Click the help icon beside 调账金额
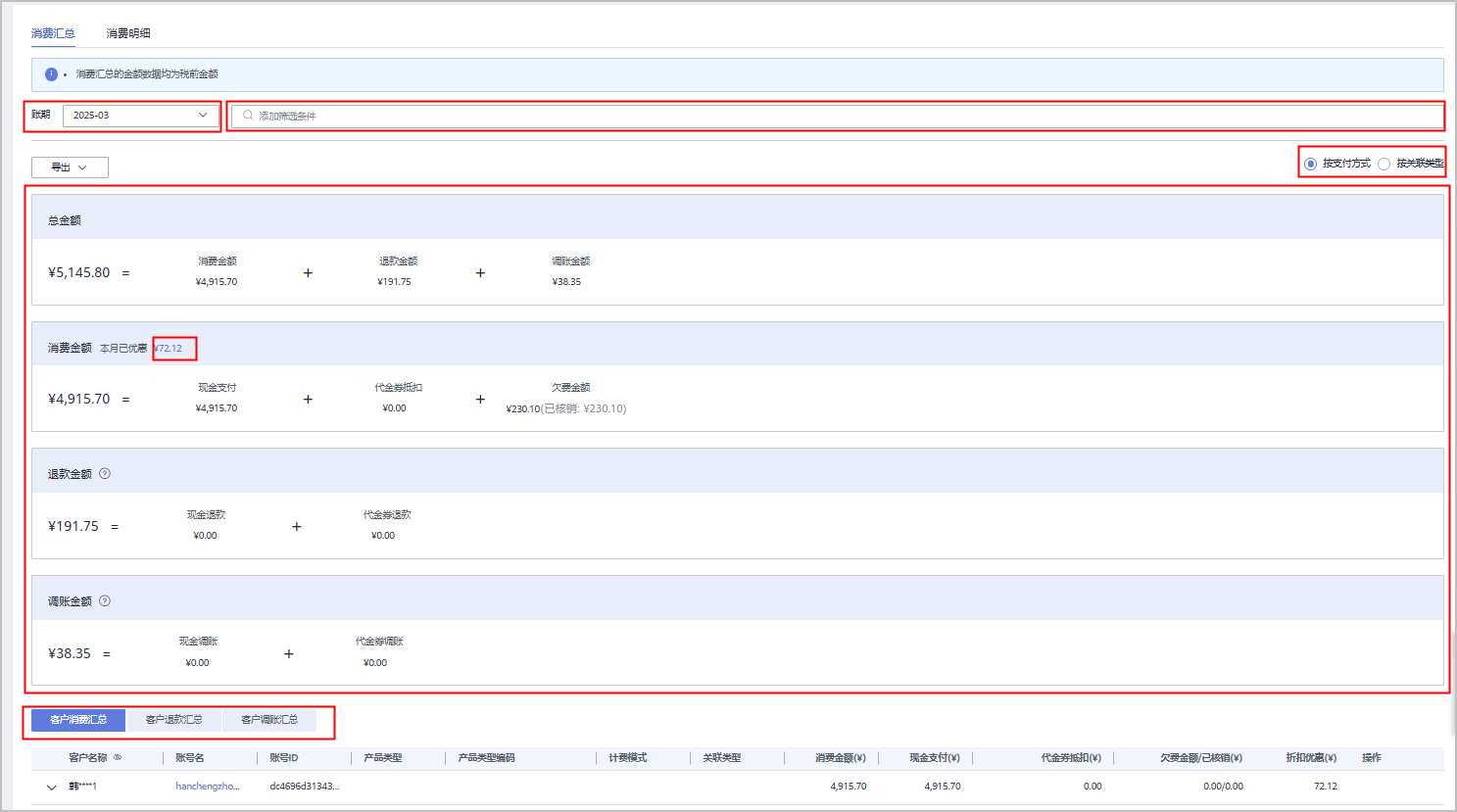This screenshot has width=1457, height=812. point(105,601)
